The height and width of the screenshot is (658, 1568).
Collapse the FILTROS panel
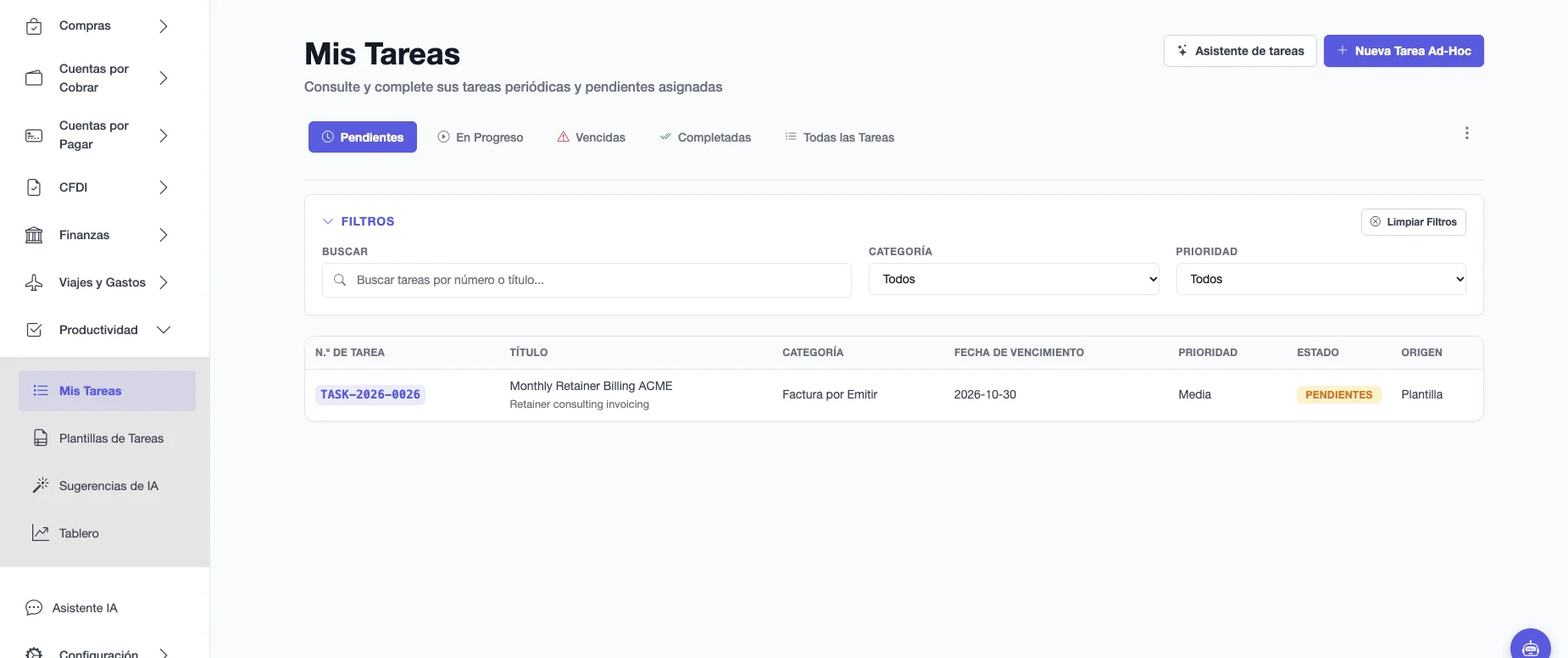(x=359, y=221)
